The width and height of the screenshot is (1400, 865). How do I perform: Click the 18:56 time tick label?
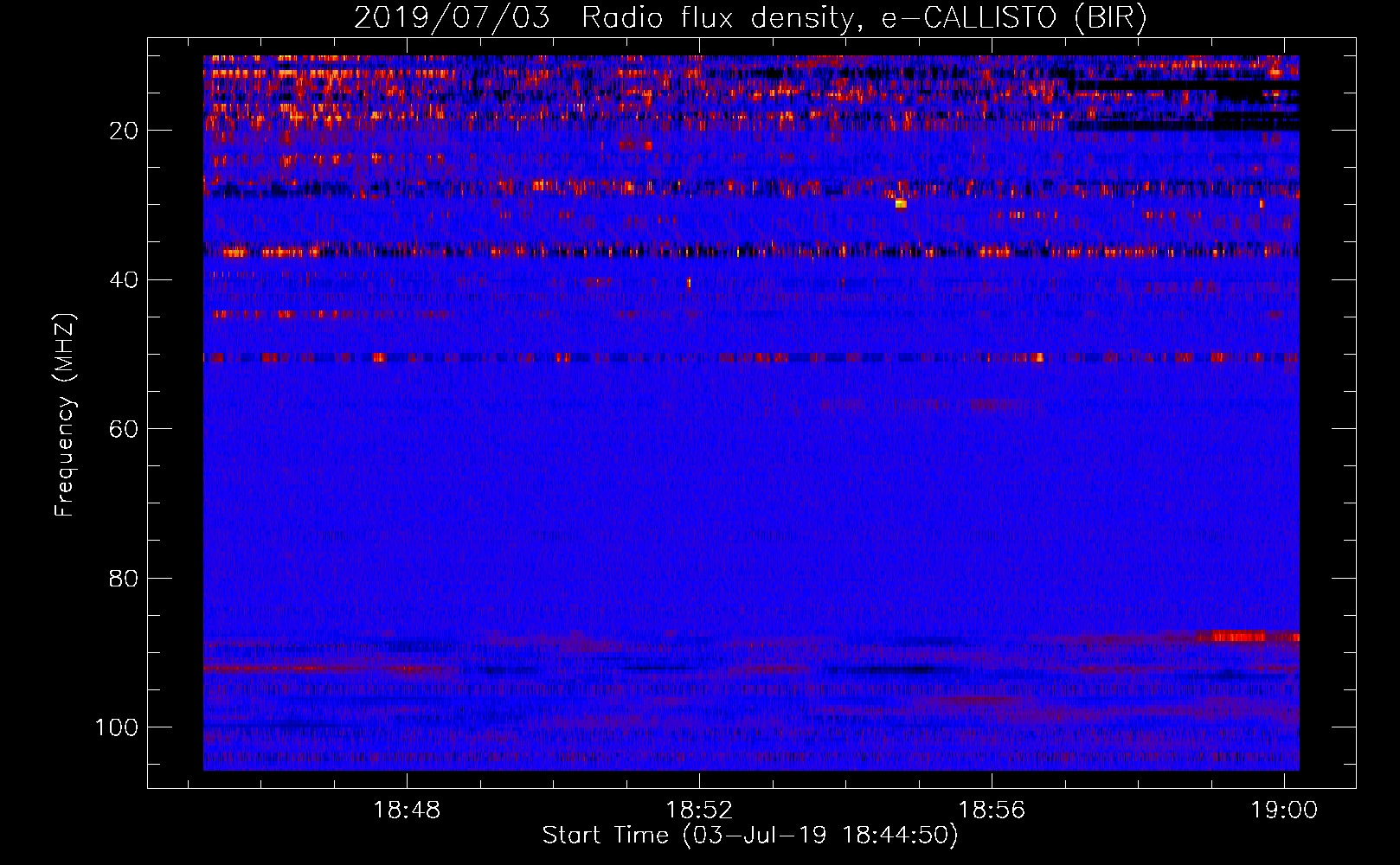[x=992, y=810]
